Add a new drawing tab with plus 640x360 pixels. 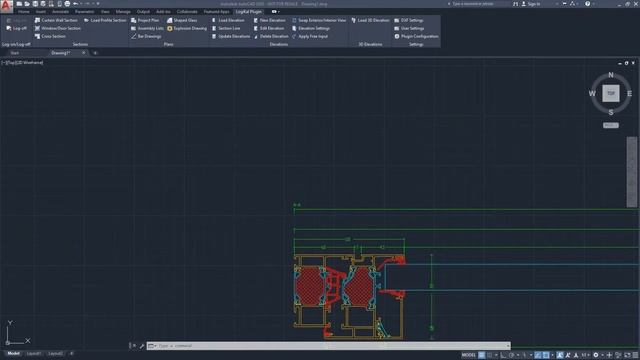tap(95, 53)
